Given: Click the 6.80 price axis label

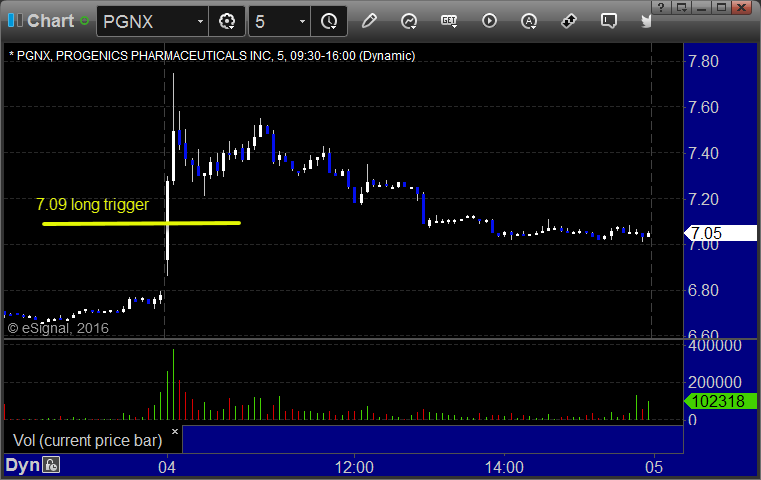Looking at the screenshot, I should coord(703,290).
